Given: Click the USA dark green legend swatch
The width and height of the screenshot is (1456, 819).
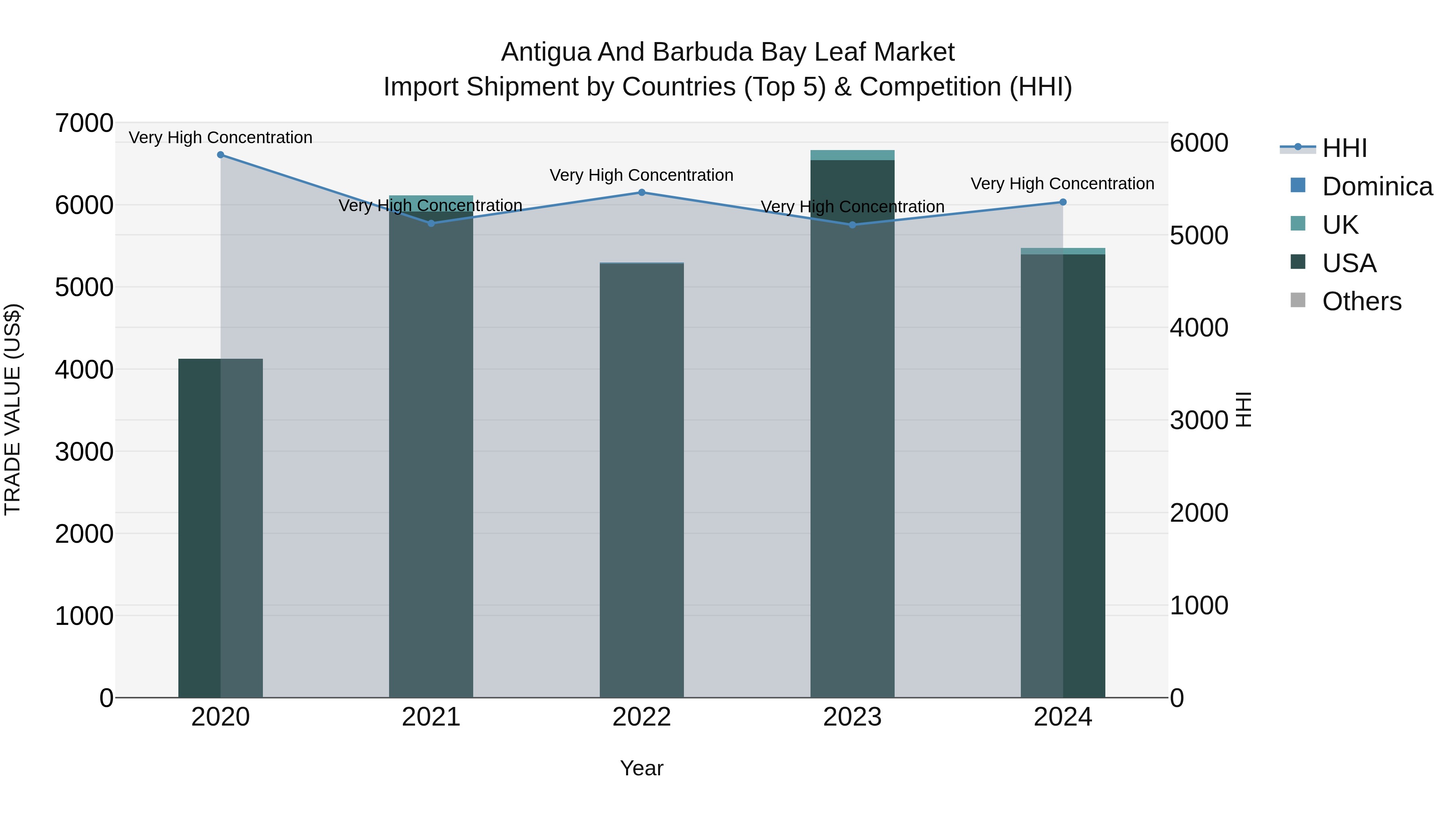Looking at the screenshot, I should (x=1298, y=262).
